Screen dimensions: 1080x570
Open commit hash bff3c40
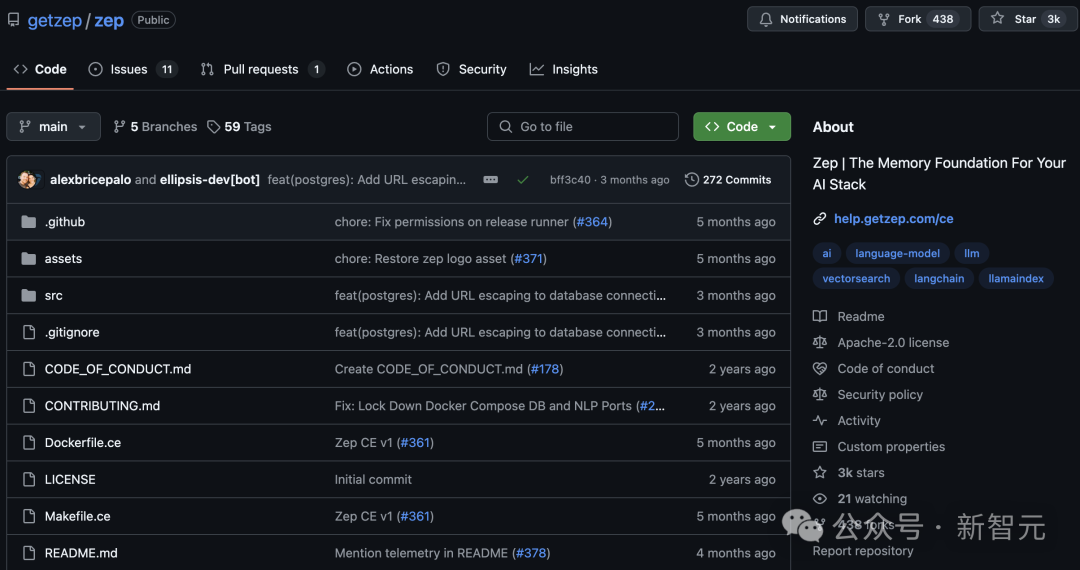570,180
